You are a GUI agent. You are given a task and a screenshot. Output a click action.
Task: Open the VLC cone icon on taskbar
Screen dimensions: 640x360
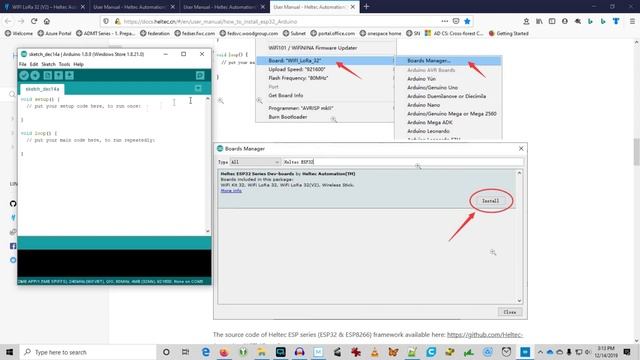pos(374,352)
